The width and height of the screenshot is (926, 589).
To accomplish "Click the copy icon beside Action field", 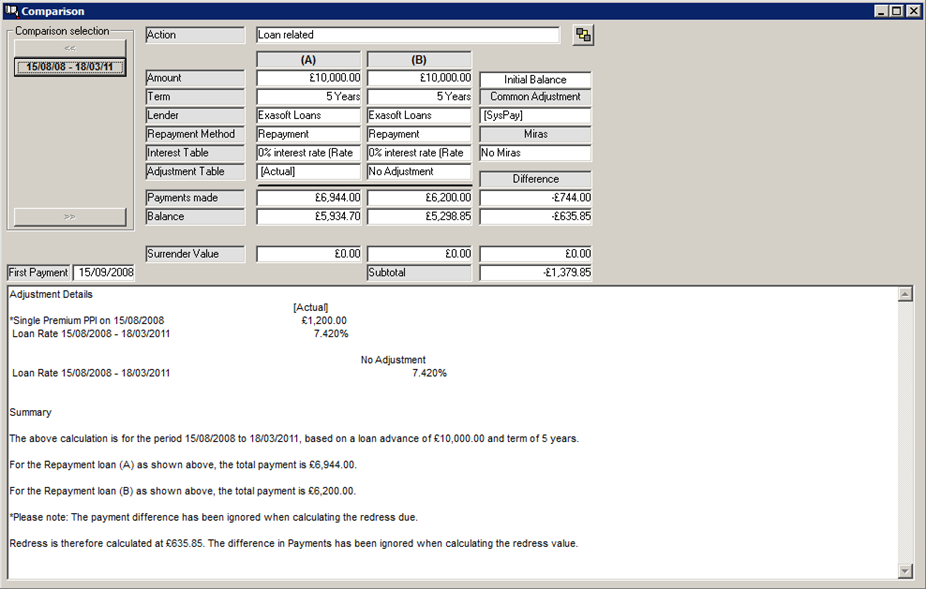I will pyautogui.click(x=583, y=35).
